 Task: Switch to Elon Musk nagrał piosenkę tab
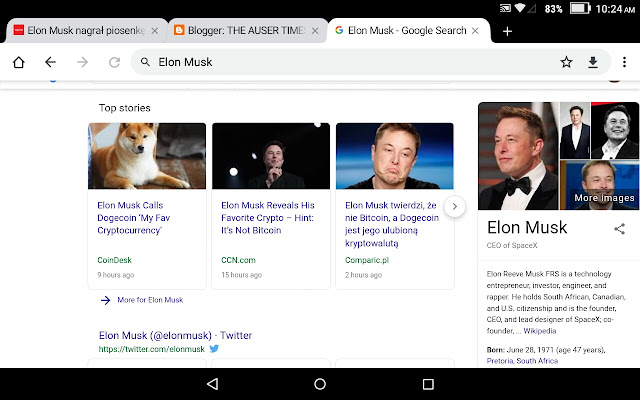86,31
